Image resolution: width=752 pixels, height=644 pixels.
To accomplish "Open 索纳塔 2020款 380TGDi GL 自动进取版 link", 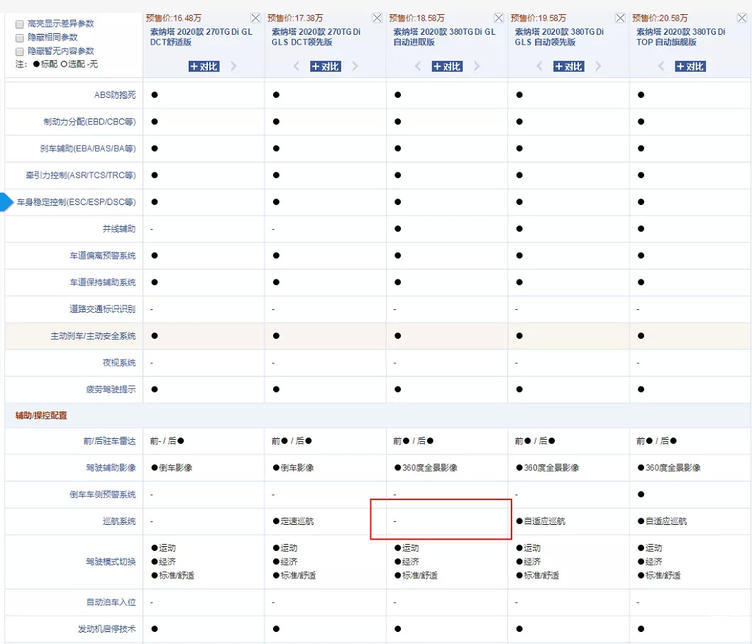I will (x=444, y=37).
